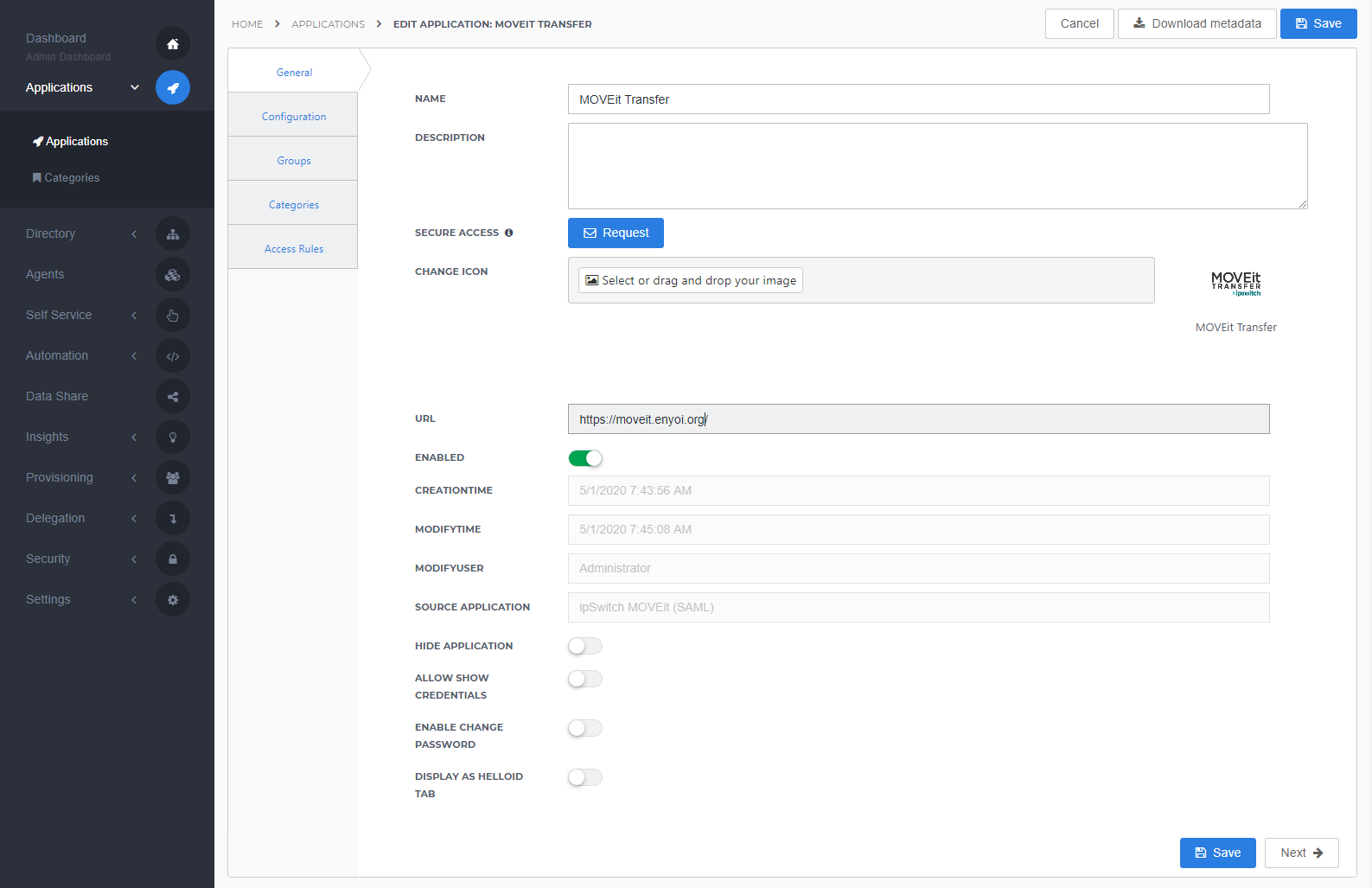The image size is (1372, 888).
Task: Toggle the Hide Application switch
Action: [x=585, y=646]
